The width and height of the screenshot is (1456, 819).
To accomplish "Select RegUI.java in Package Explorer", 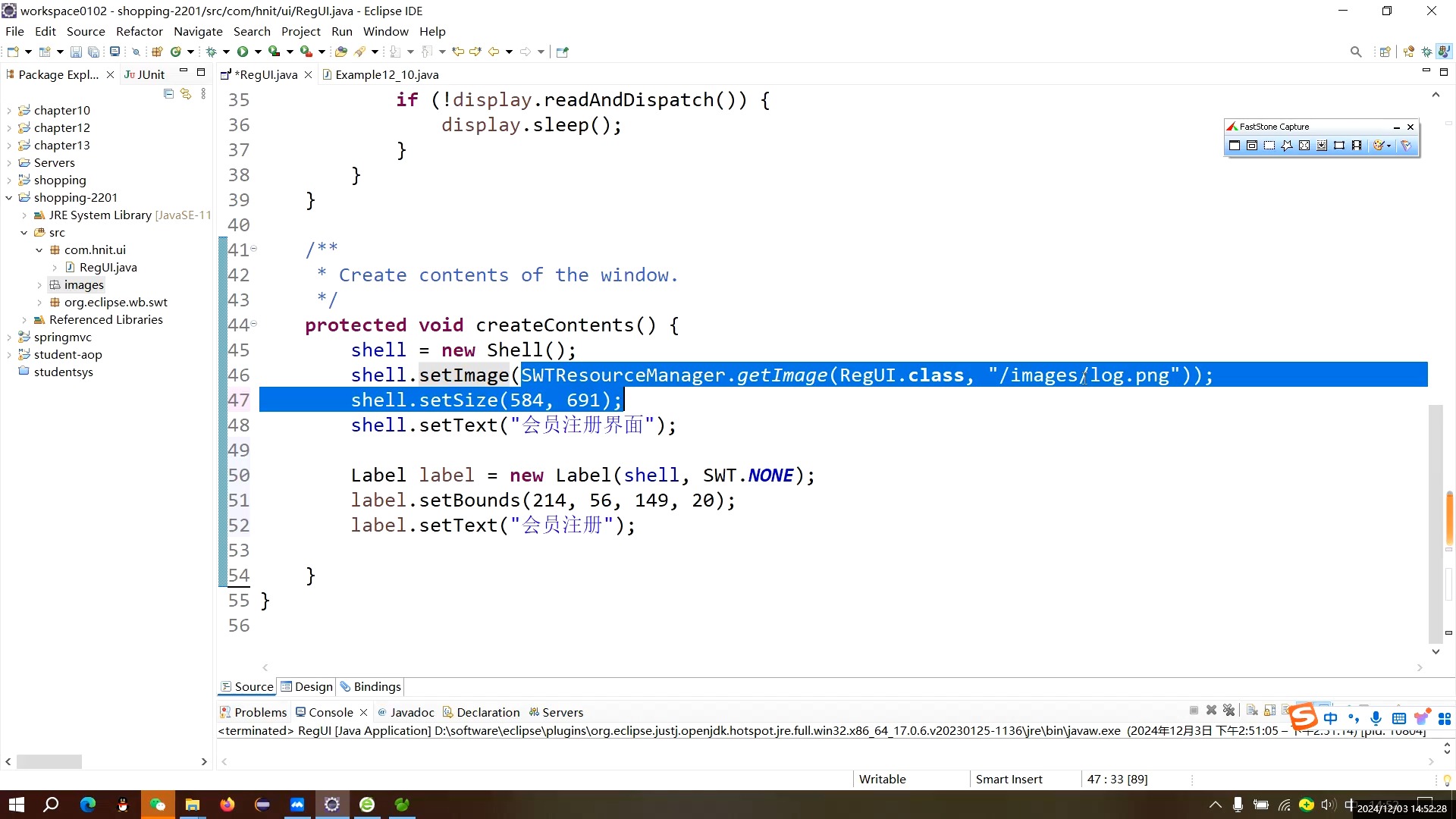I will coord(108,268).
